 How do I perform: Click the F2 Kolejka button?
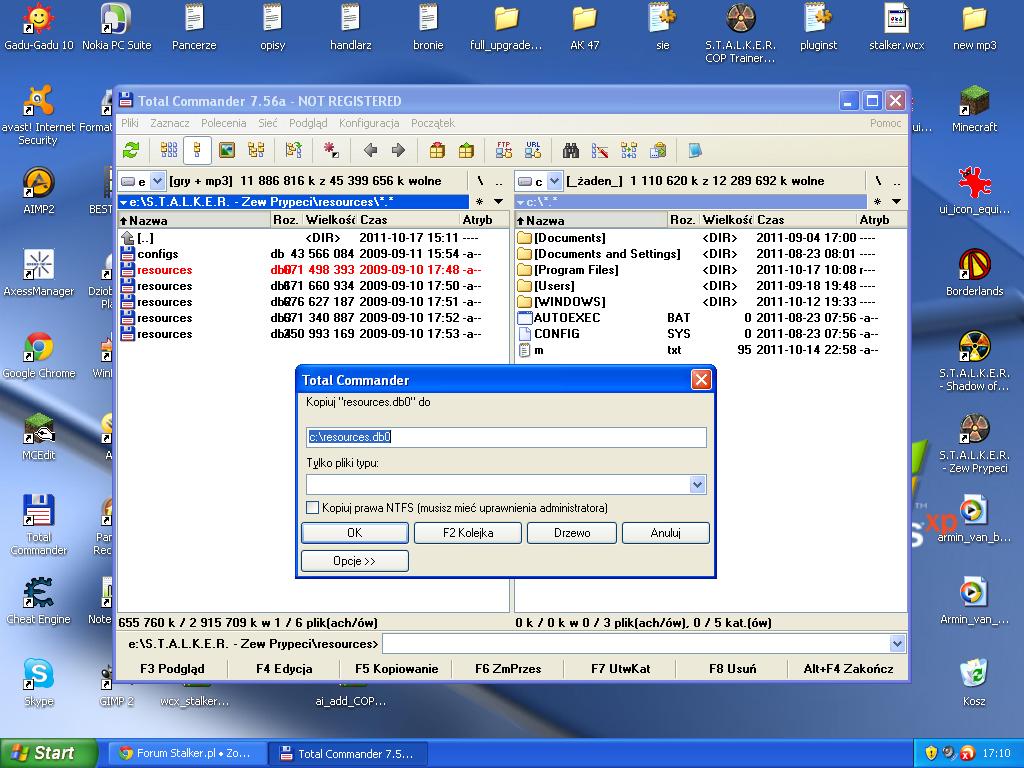click(x=468, y=533)
